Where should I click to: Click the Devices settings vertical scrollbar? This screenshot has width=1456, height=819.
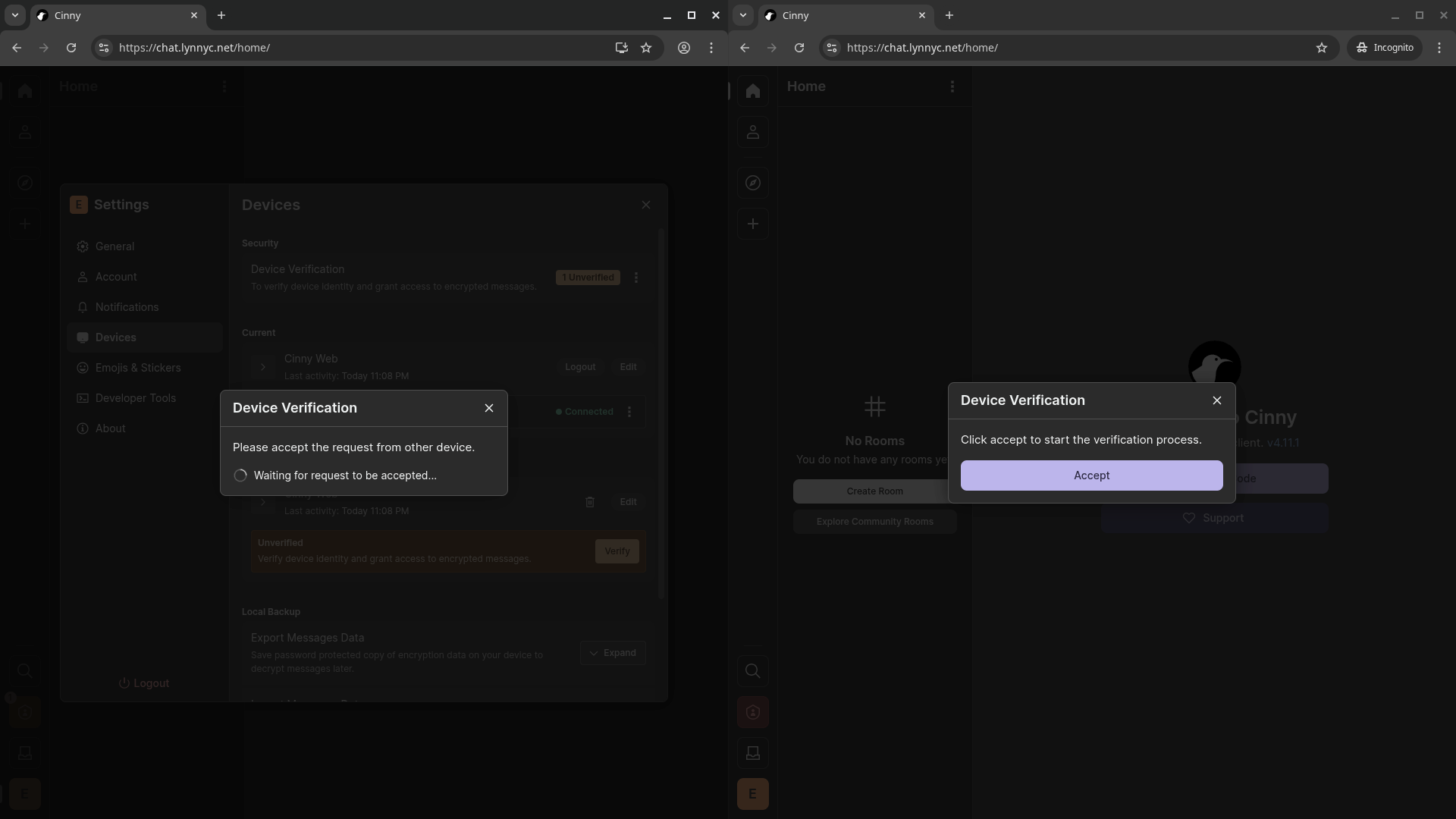pos(661,413)
